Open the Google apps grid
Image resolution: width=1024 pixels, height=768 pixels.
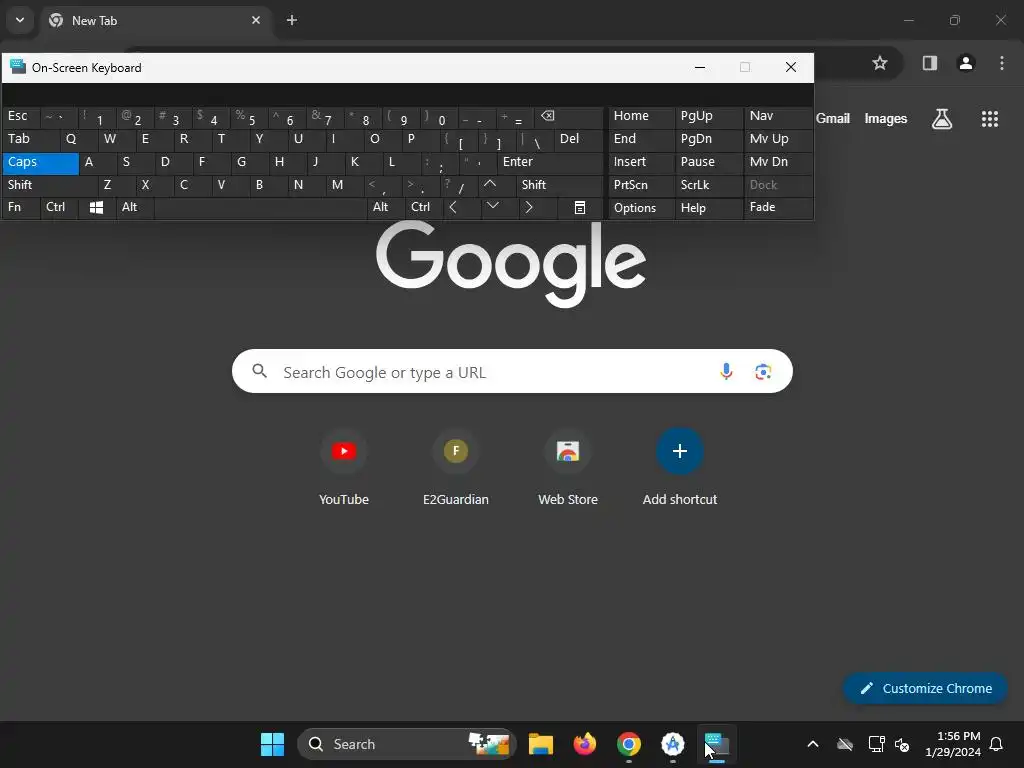989,119
